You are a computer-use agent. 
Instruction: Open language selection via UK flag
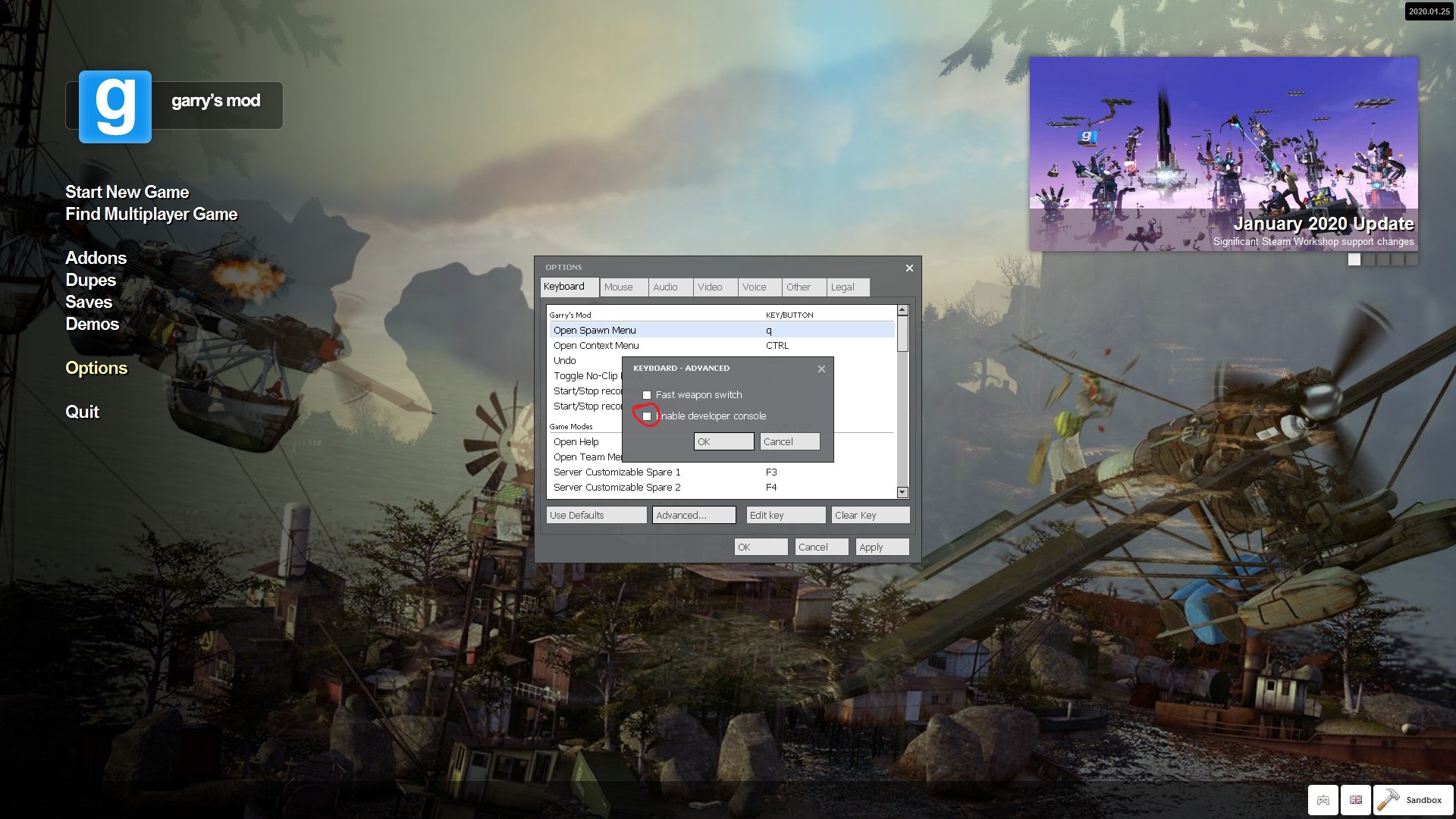[x=1356, y=800]
